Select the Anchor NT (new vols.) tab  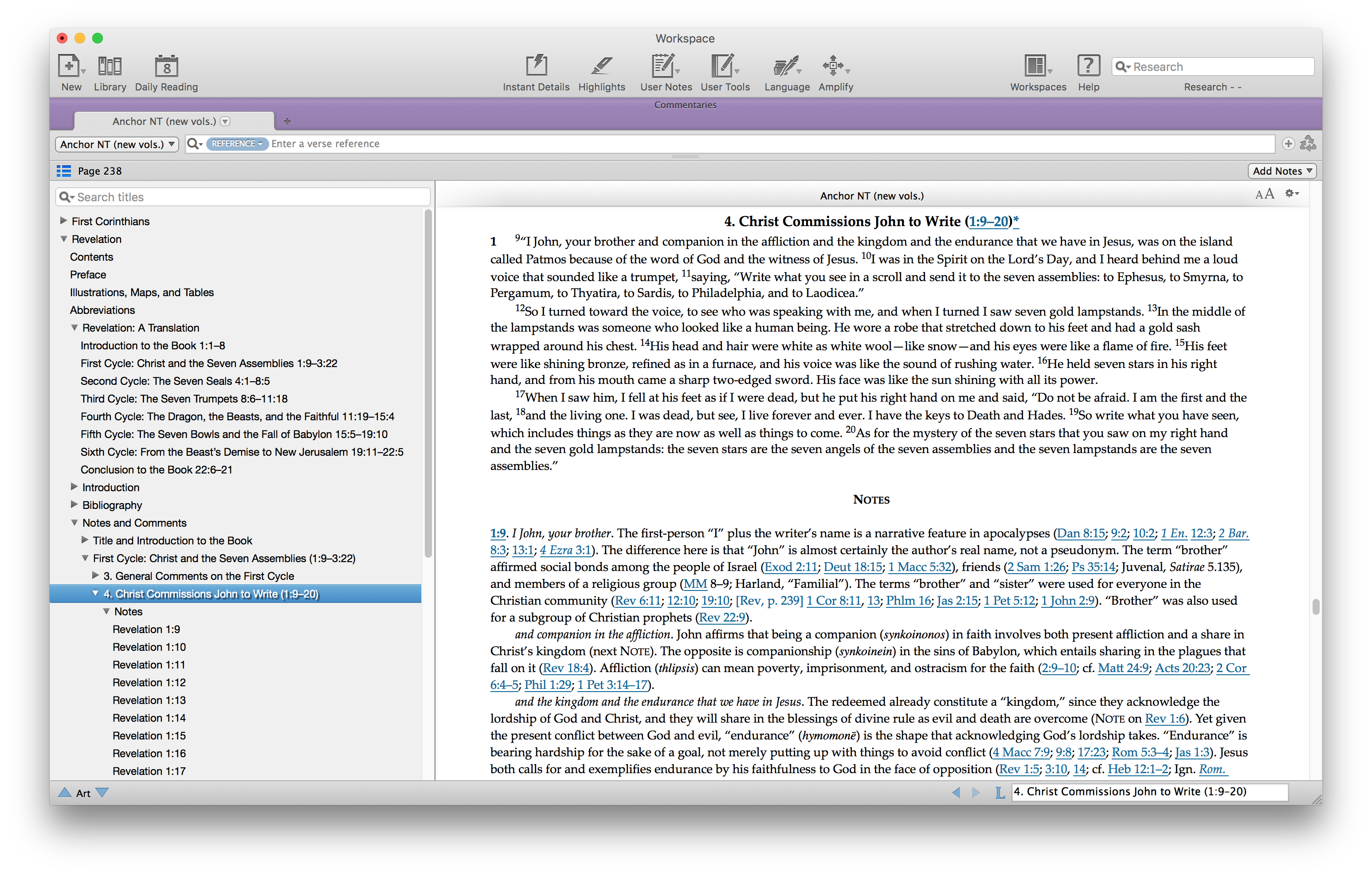(x=165, y=121)
